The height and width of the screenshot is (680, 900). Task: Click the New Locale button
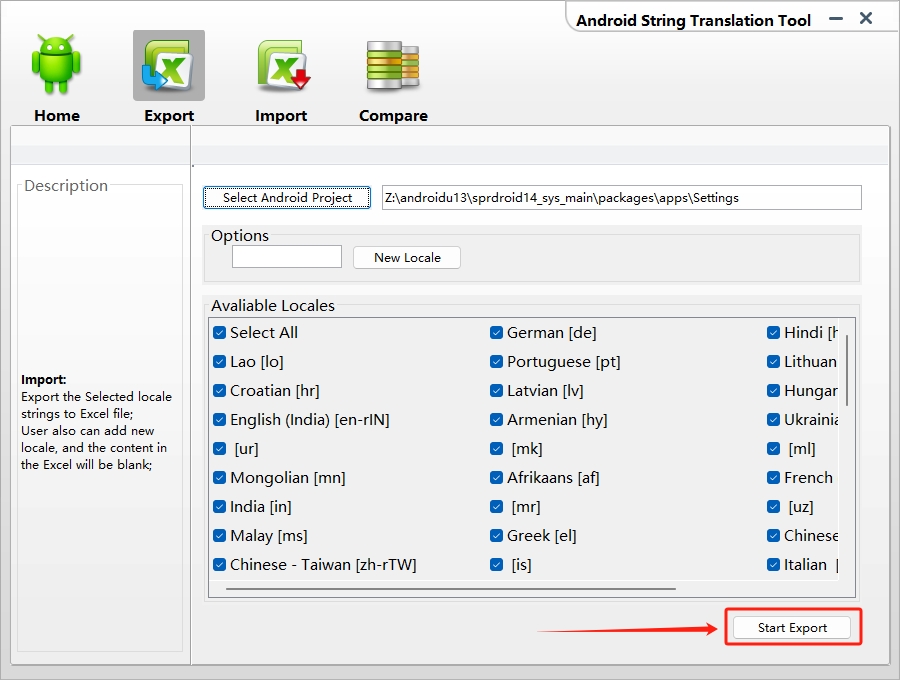point(407,258)
